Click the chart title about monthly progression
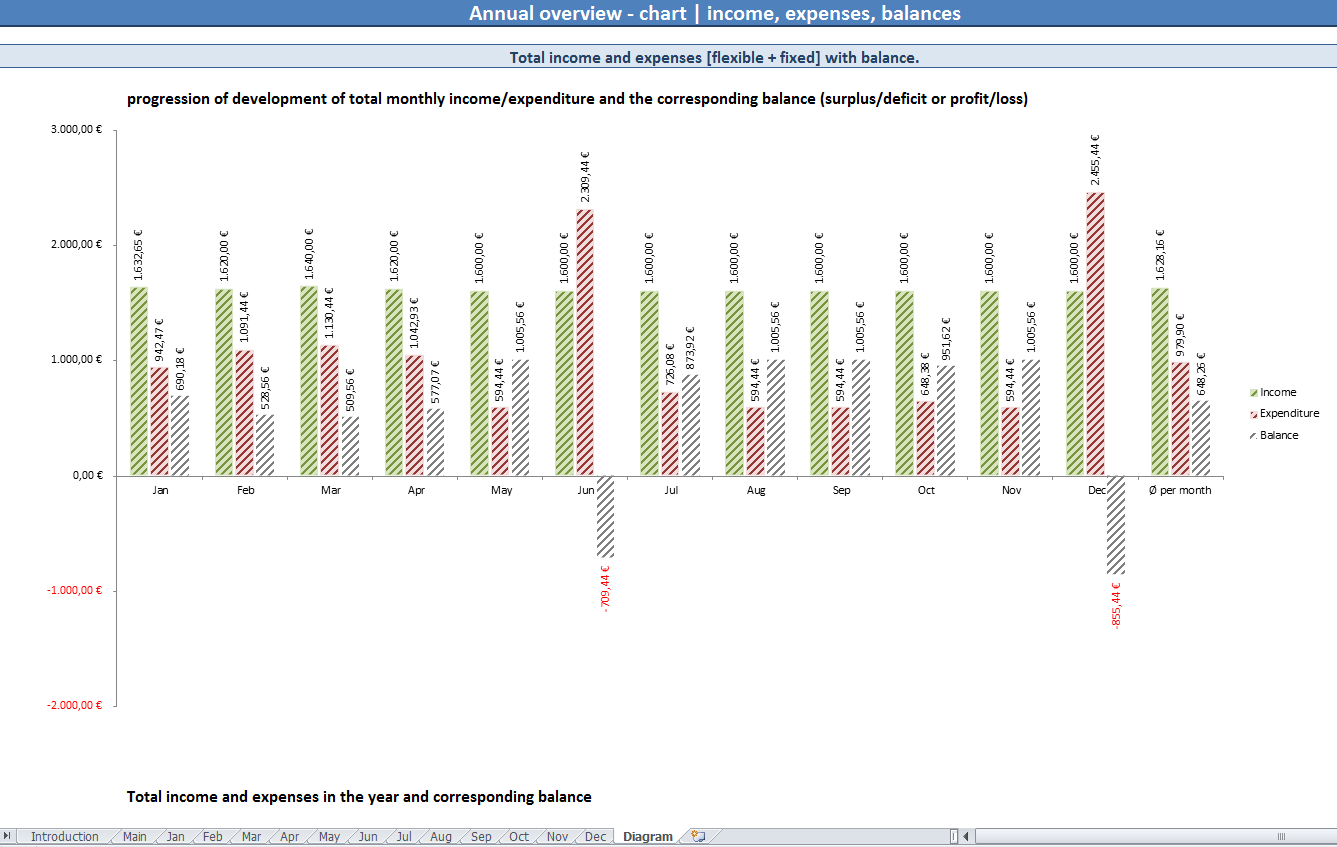The width and height of the screenshot is (1337, 847). click(577, 99)
